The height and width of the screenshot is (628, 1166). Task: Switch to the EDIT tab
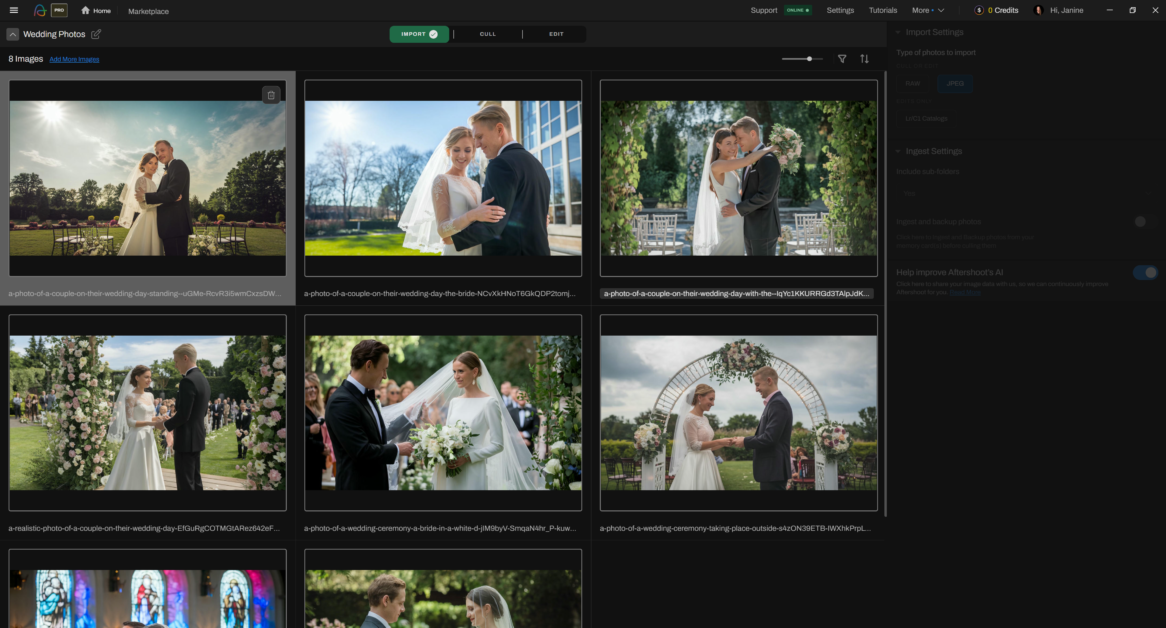(556, 34)
